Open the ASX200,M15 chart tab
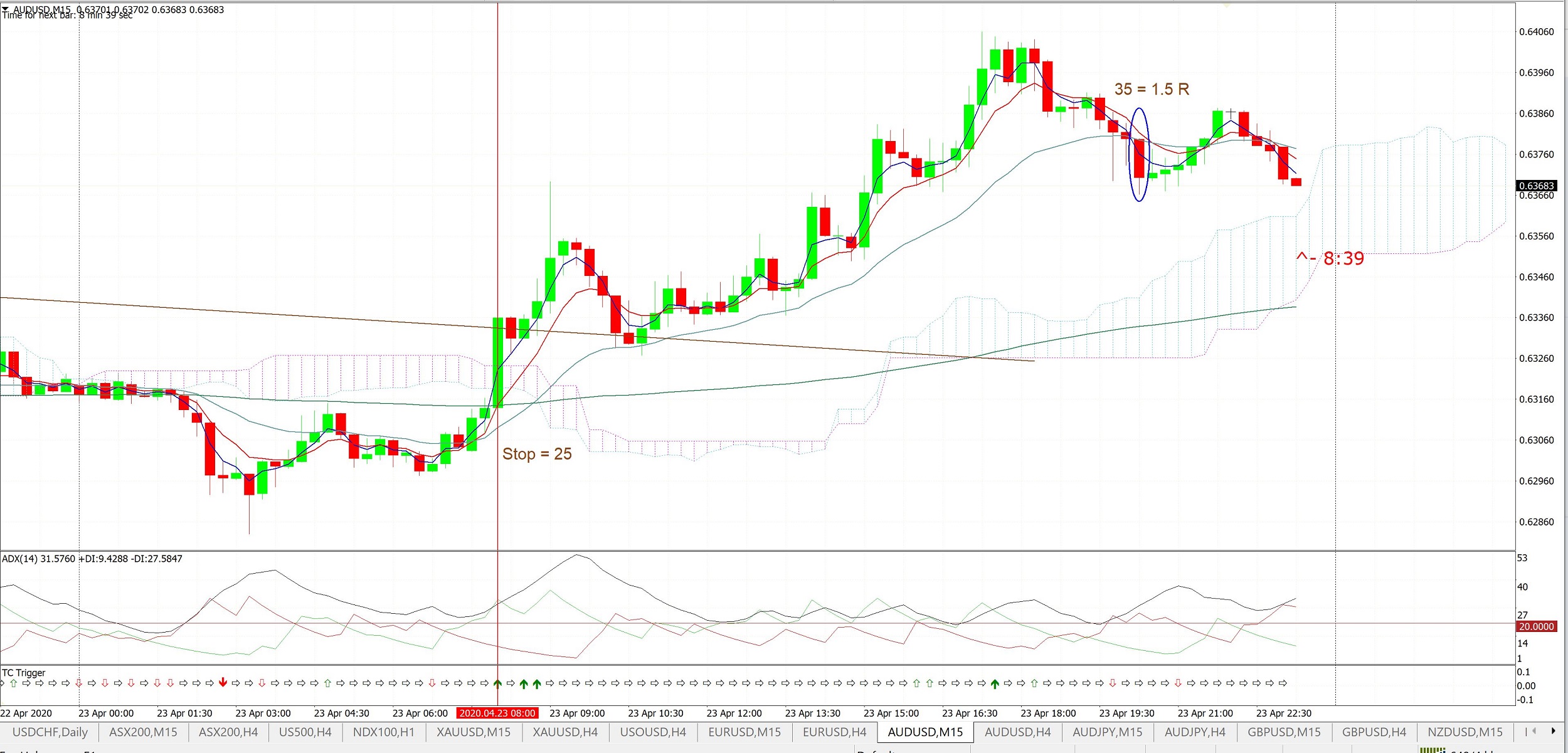This screenshot has width=1568, height=753. pyautogui.click(x=143, y=732)
